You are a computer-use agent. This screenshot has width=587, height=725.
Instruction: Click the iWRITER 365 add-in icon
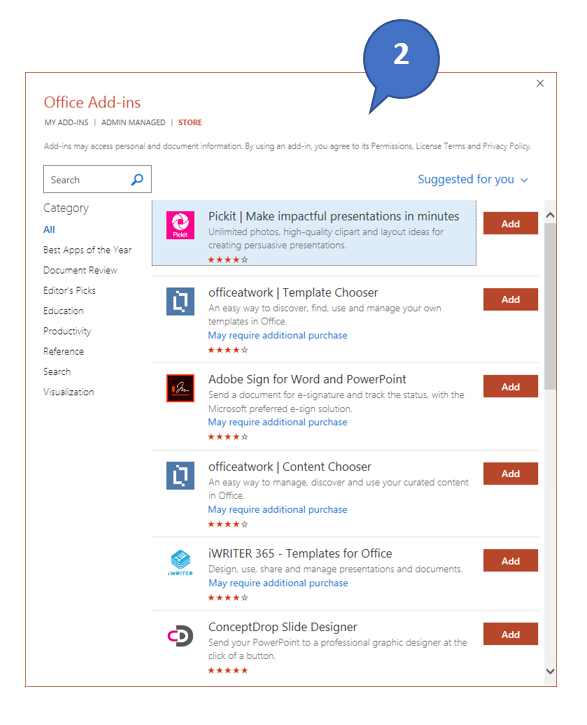180,562
